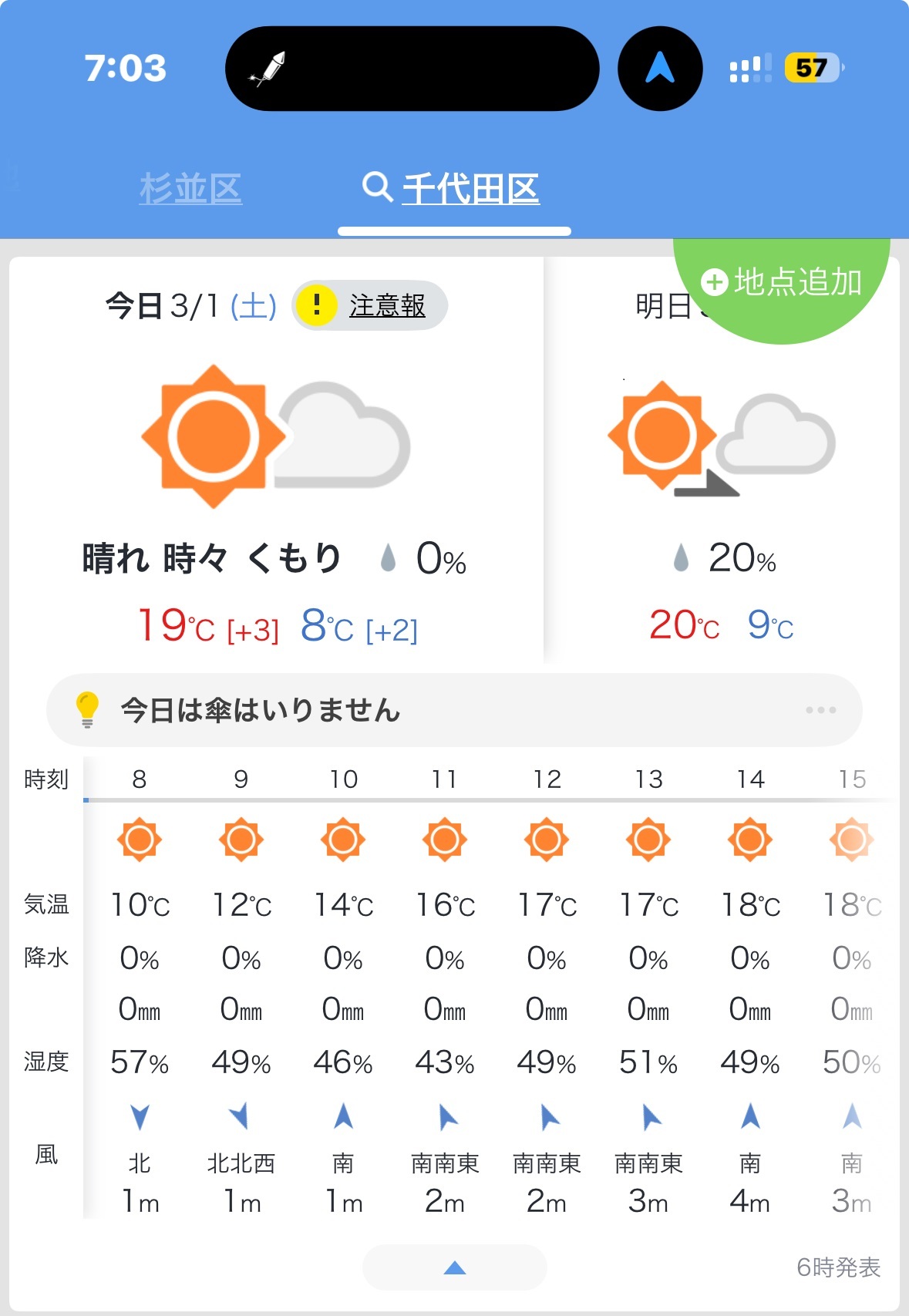Tap the wind arrow for 9 o'clock 北北西

240,1116
